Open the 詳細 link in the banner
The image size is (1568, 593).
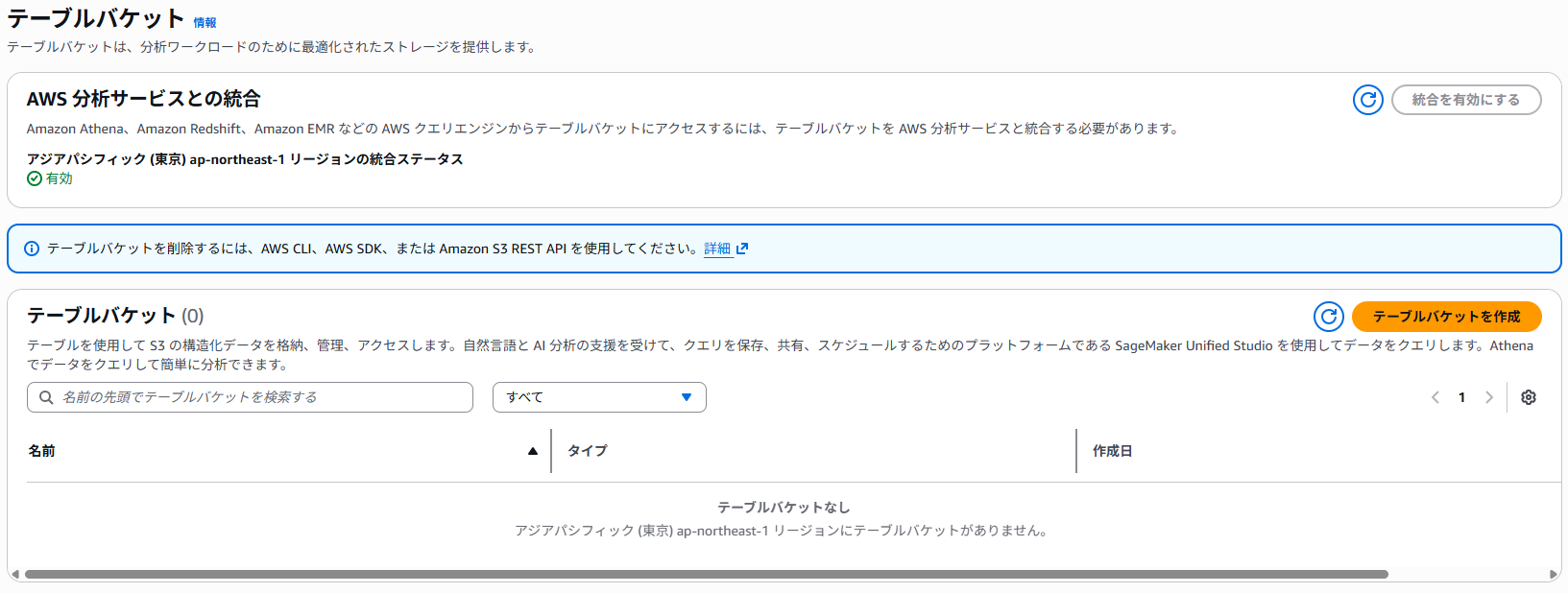[717, 249]
